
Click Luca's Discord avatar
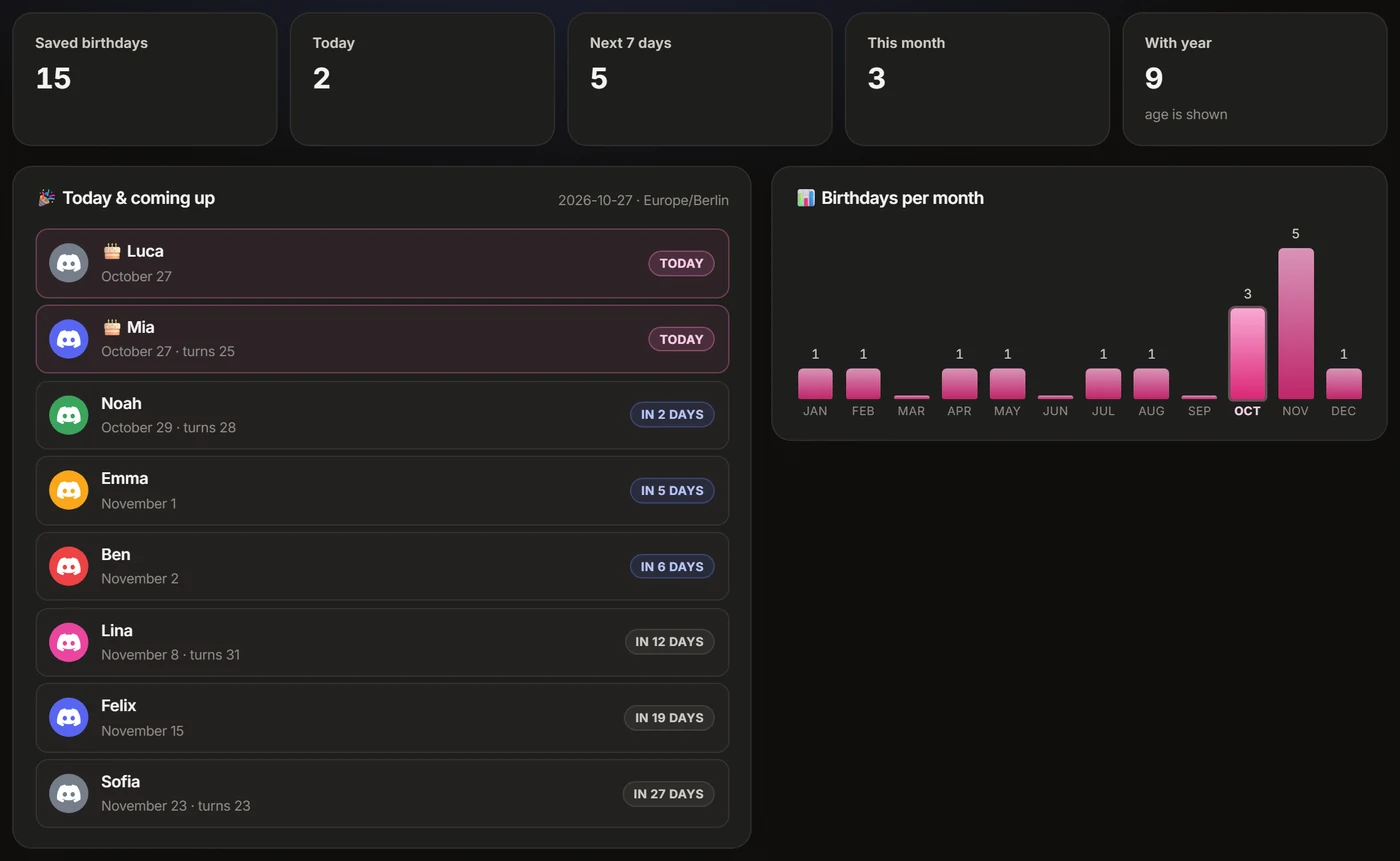click(x=69, y=263)
